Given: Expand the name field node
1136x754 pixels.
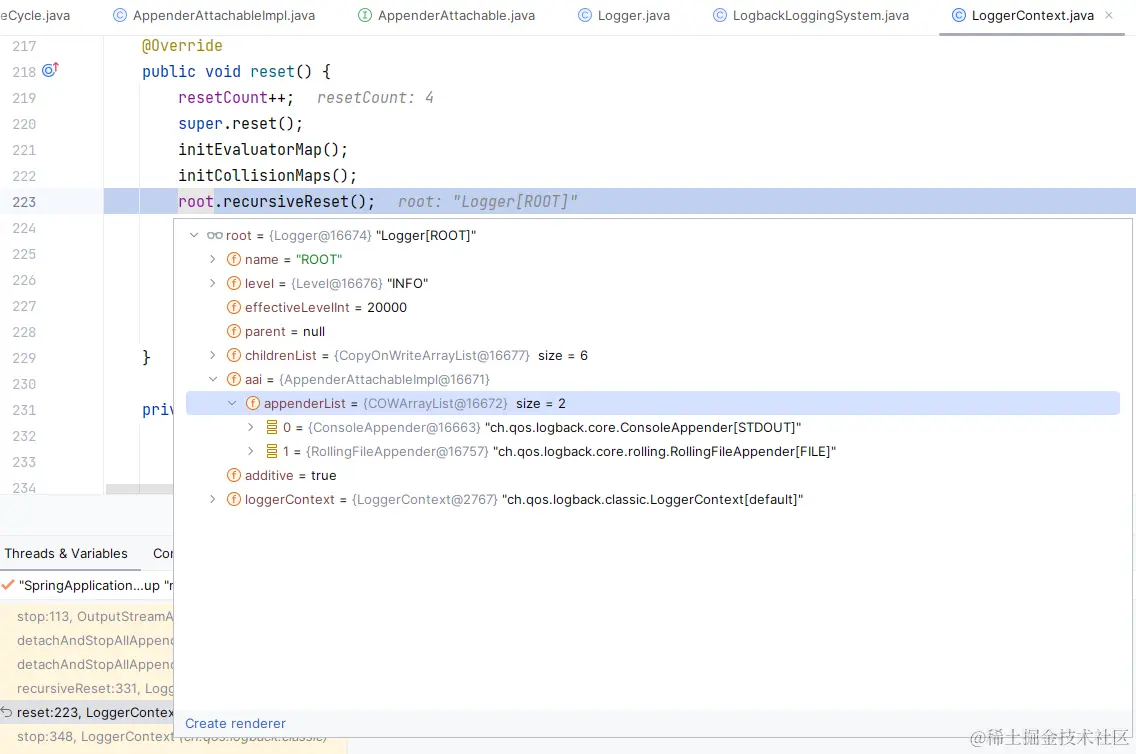Looking at the screenshot, I should coord(212,259).
